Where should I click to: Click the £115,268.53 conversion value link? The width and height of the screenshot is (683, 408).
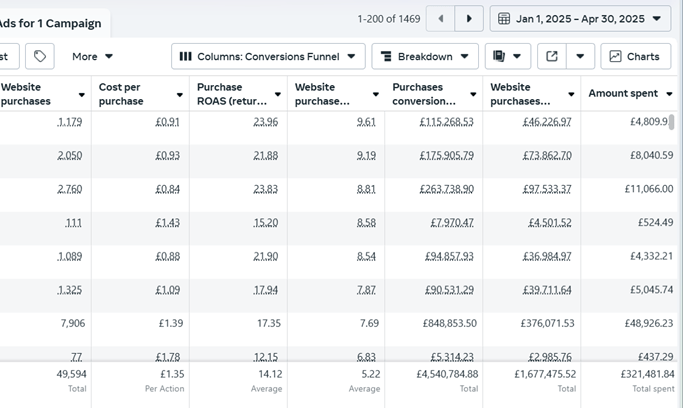pos(432,122)
